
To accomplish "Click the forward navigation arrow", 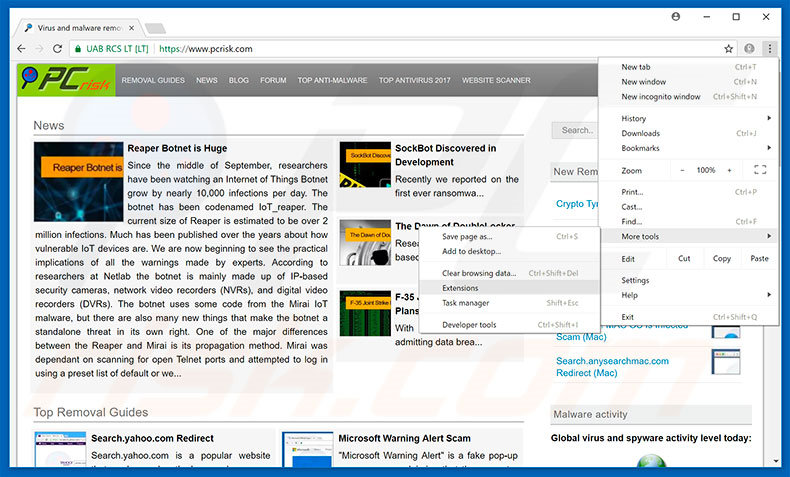I will point(39,49).
